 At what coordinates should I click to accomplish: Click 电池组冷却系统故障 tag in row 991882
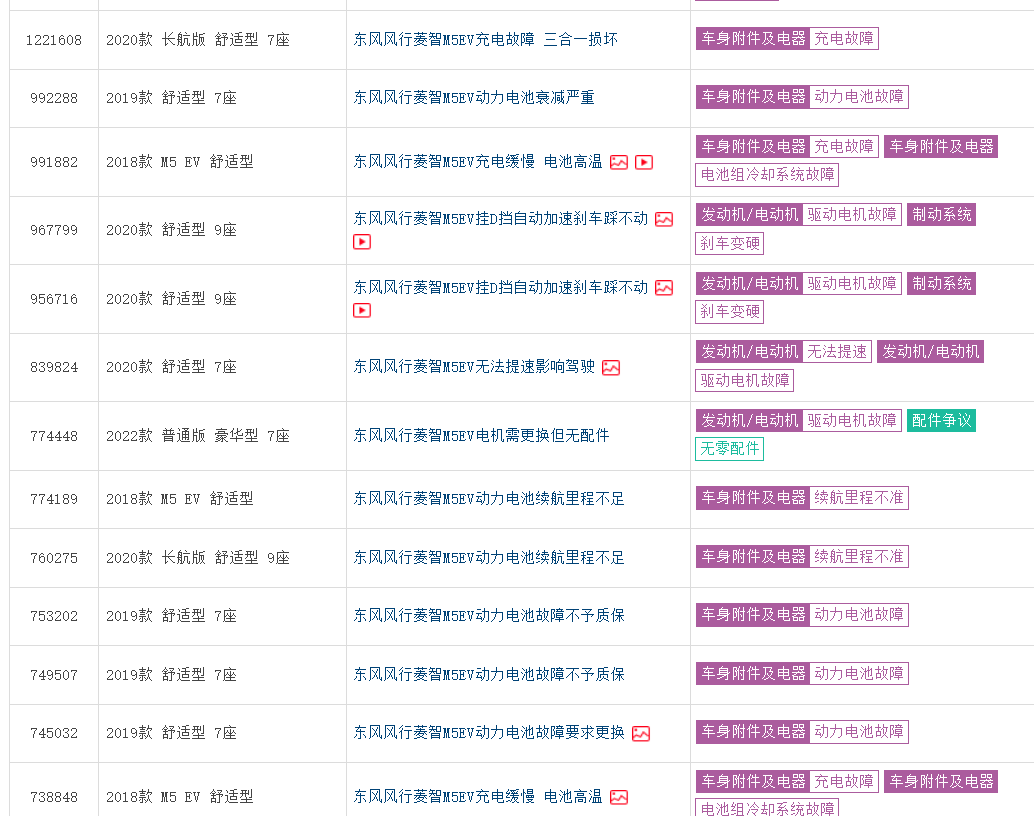767,175
